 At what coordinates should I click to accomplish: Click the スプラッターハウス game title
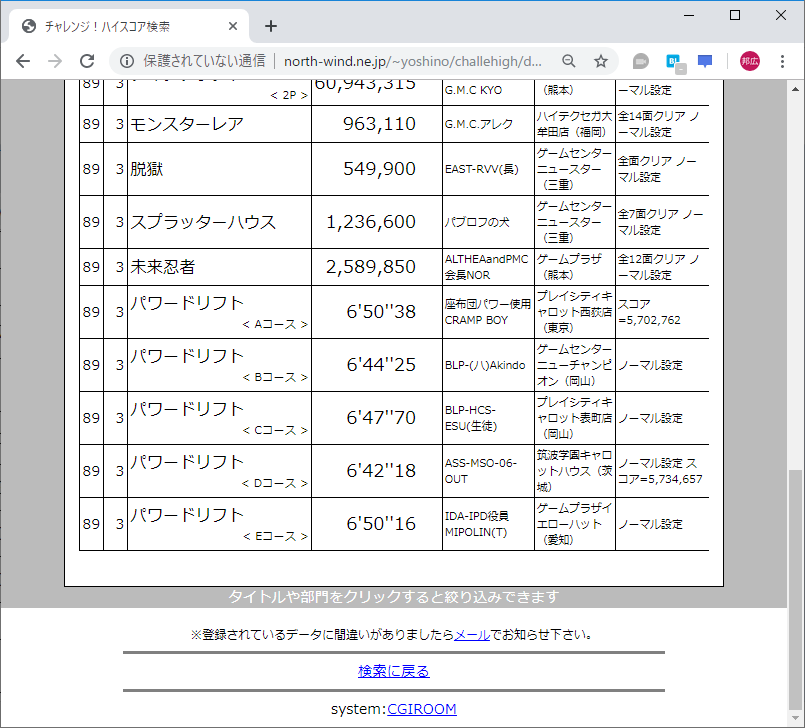click(203, 222)
